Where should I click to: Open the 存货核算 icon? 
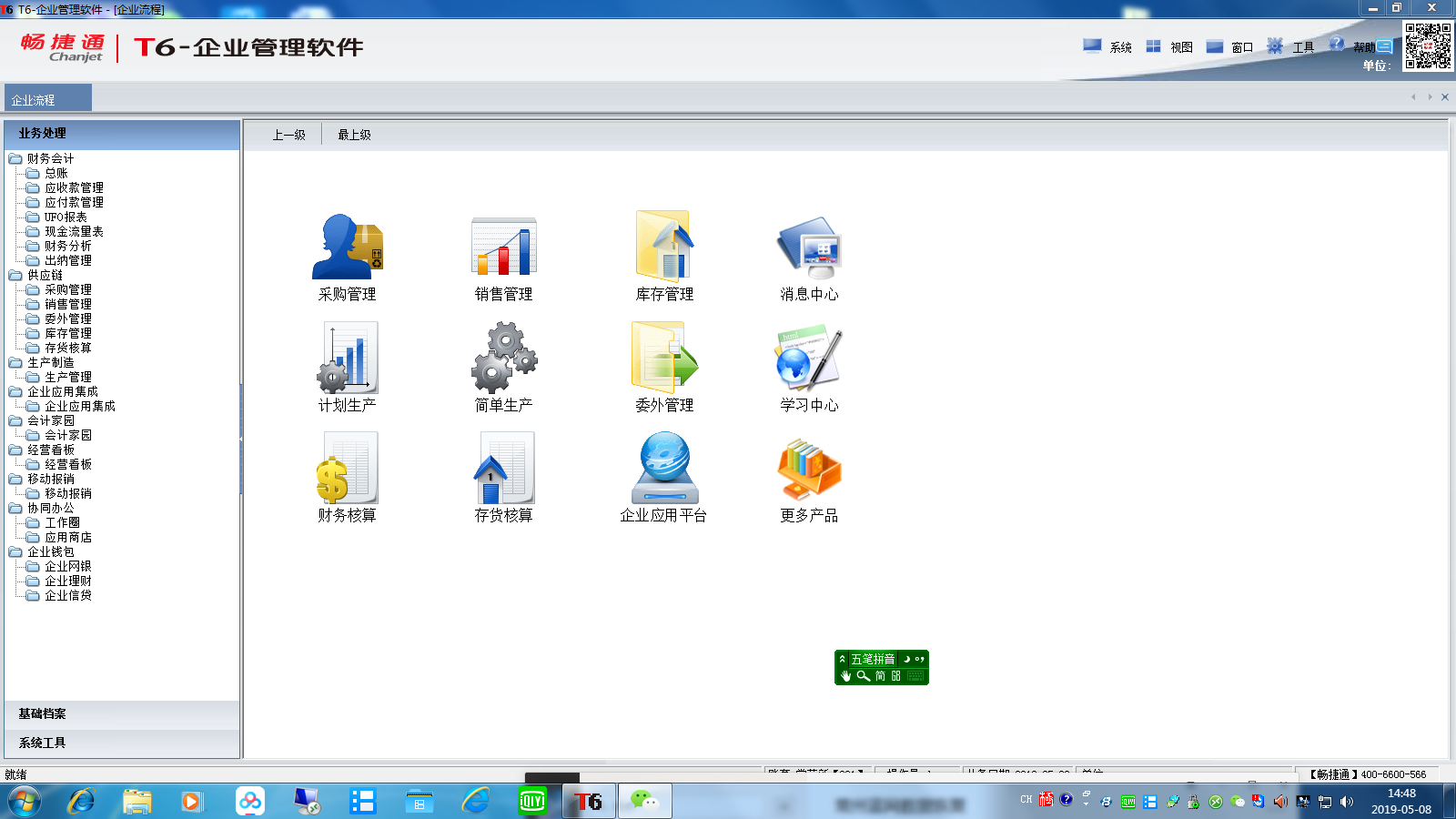pyautogui.click(x=504, y=468)
